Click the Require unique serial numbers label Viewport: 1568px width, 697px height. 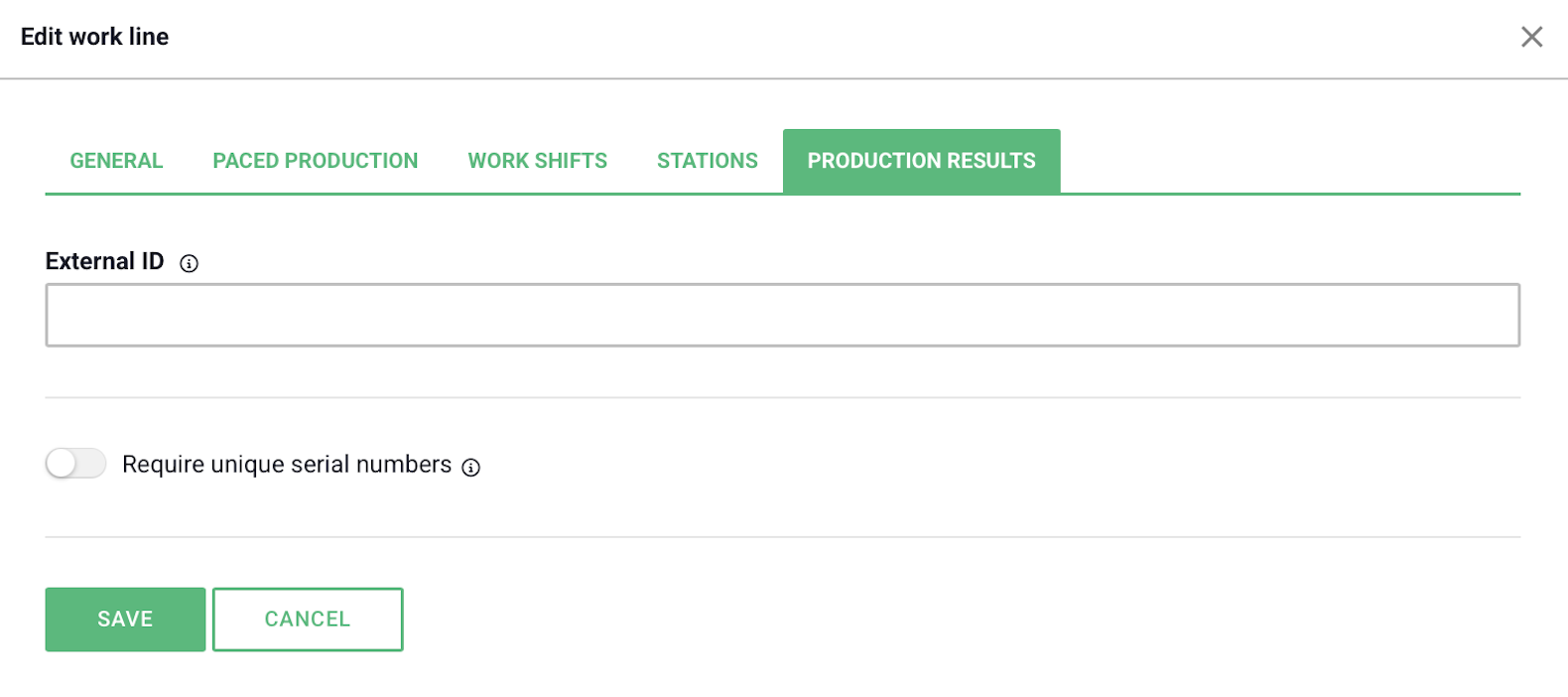287,465
